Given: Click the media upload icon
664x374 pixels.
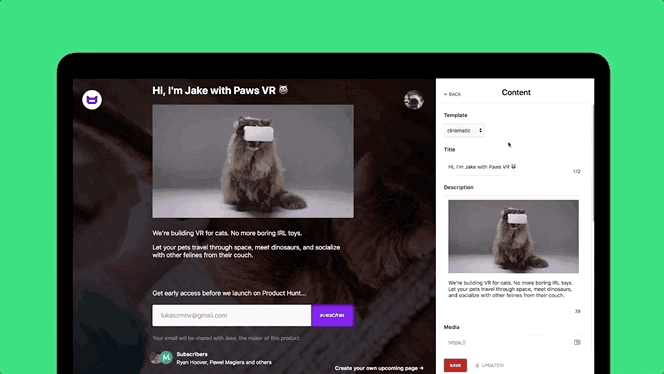Looking at the screenshot, I should (577, 342).
